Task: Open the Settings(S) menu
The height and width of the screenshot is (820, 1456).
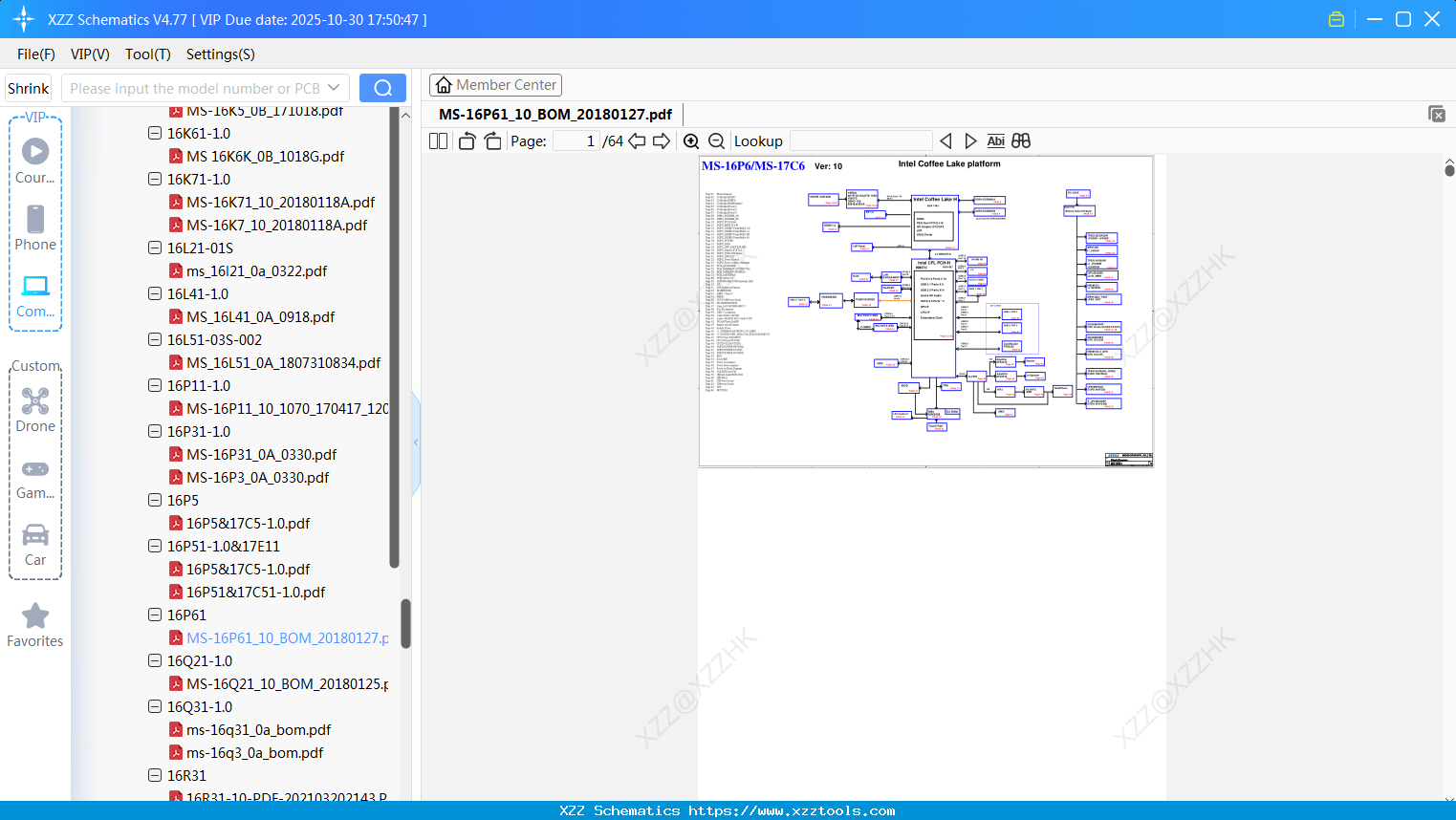Action: click(221, 54)
